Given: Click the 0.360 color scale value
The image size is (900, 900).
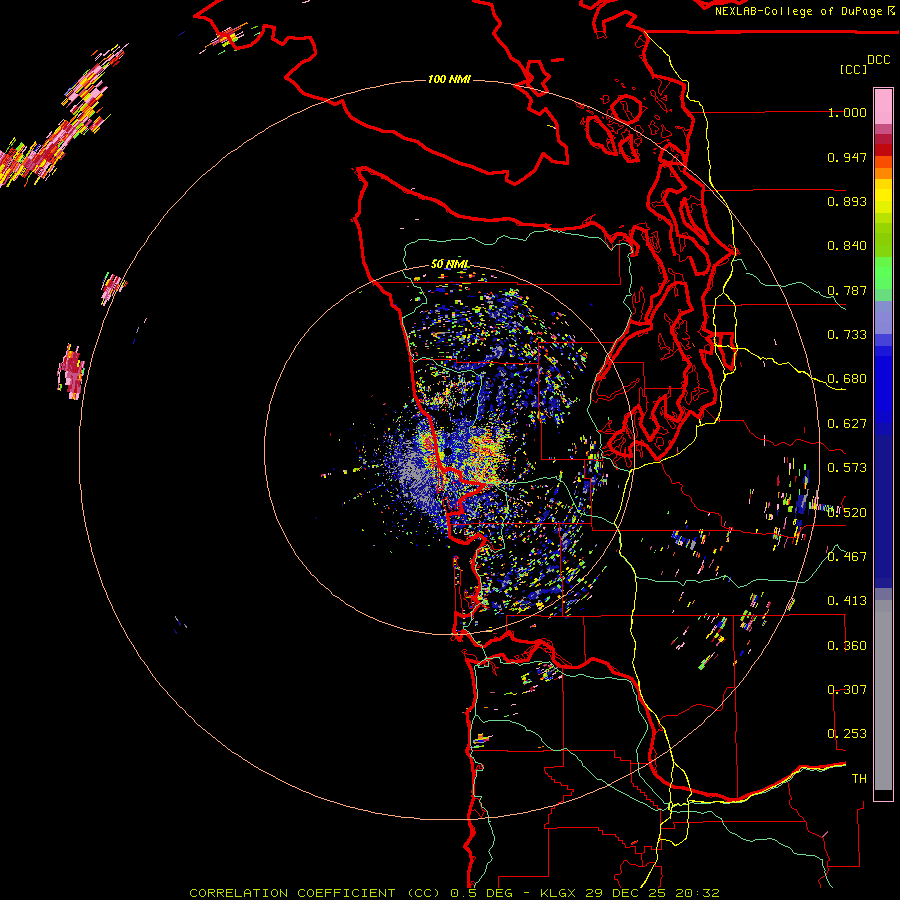Looking at the screenshot, I should (x=847, y=646).
